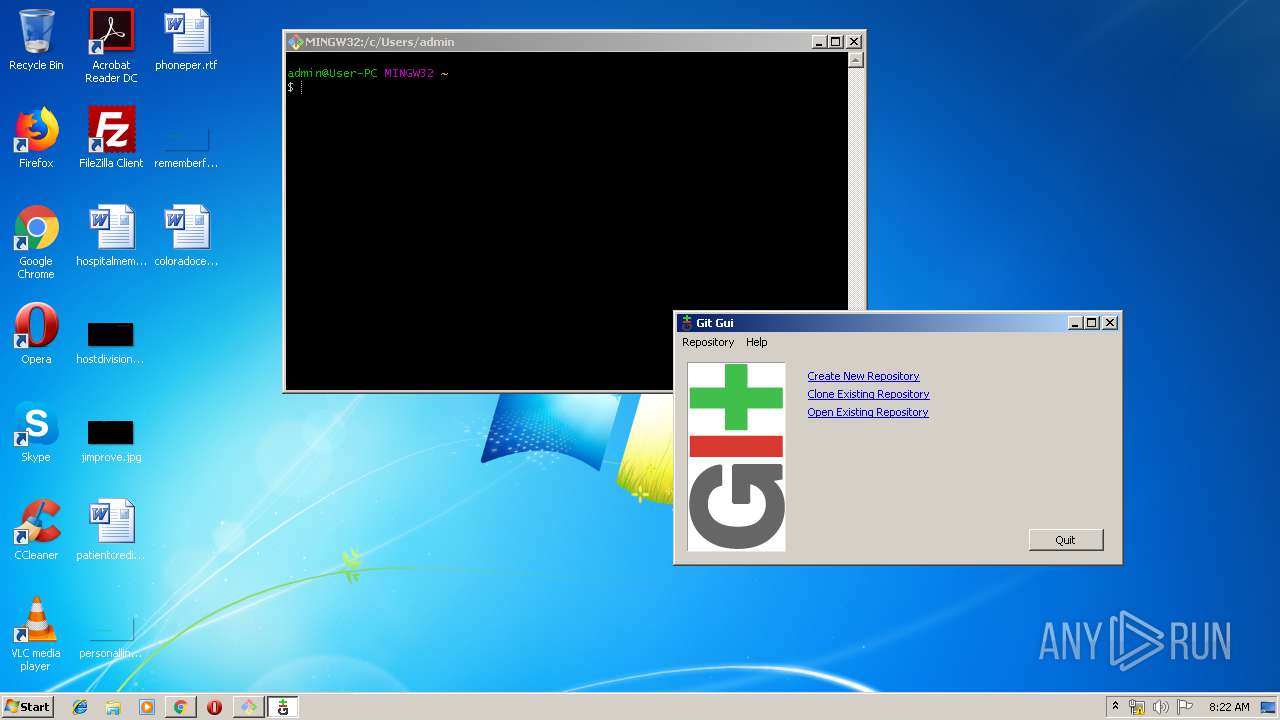
Task: Open Windows Media Player taskbar icon
Action: [x=146, y=707]
